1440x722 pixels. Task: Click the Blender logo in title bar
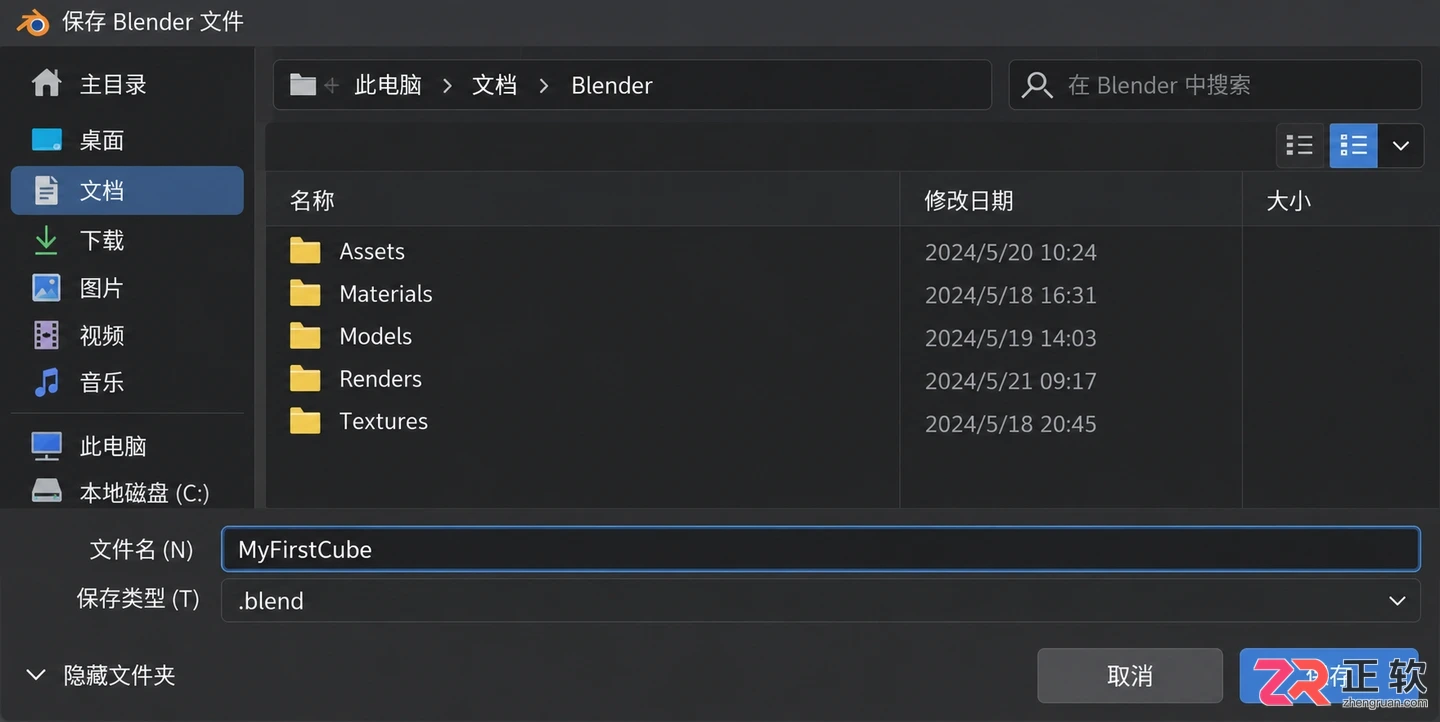32,21
